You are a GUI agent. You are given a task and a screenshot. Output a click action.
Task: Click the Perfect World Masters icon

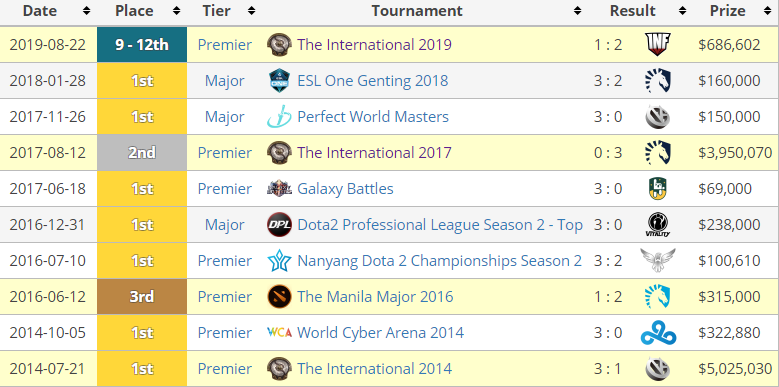pyautogui.click(x=279, y=117)
